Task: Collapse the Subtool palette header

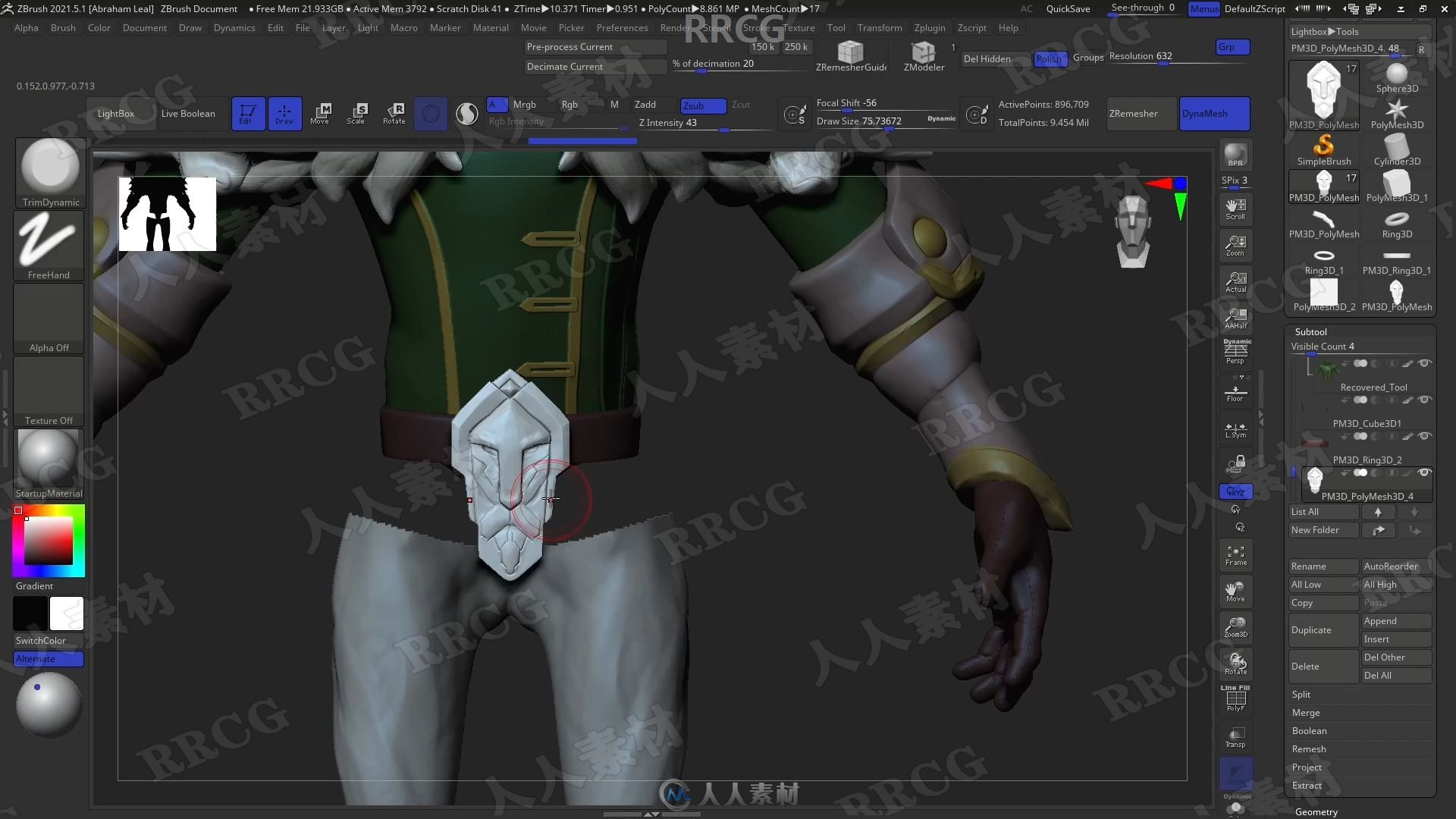Action: click(x=1310, y=331)
